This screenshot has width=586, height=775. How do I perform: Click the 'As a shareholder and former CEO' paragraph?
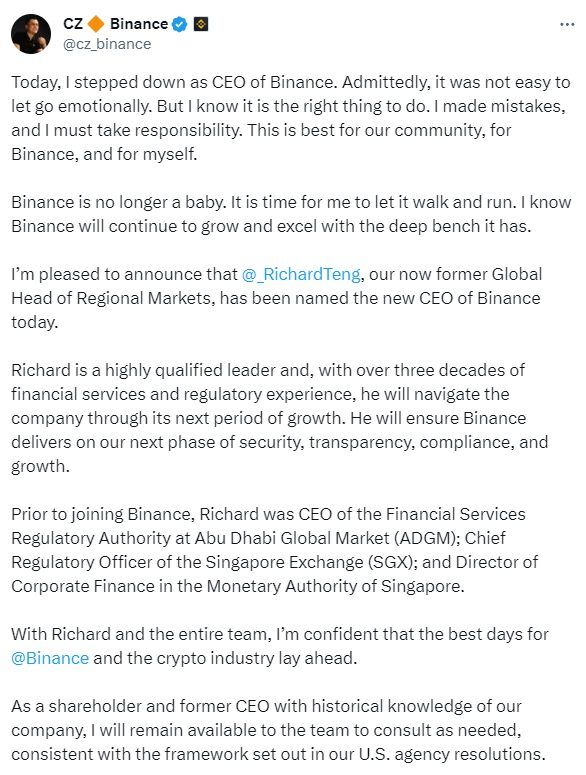tap(278, 730)
